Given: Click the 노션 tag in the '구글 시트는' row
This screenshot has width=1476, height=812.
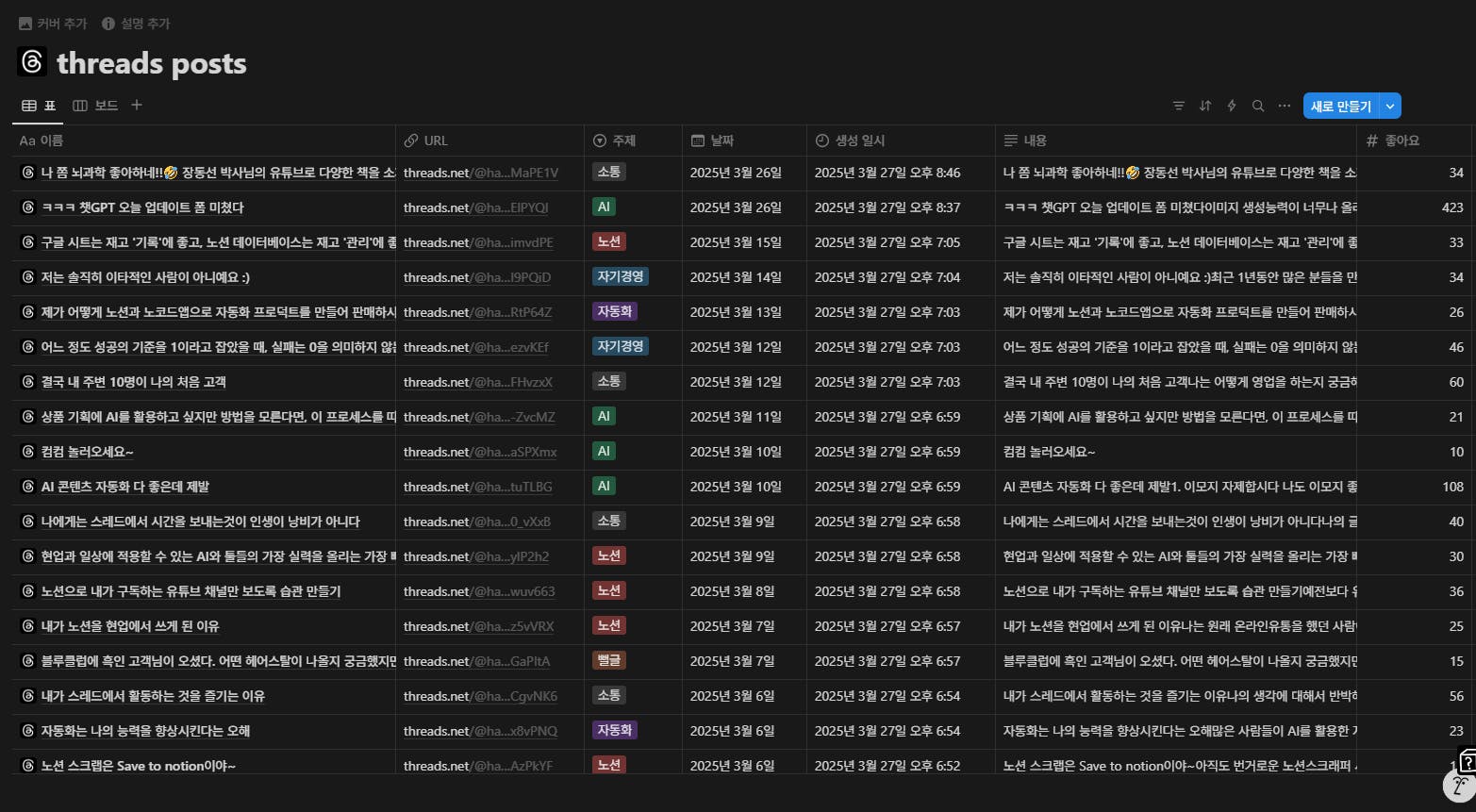Looking at the screenshot, I should [609, 241].
